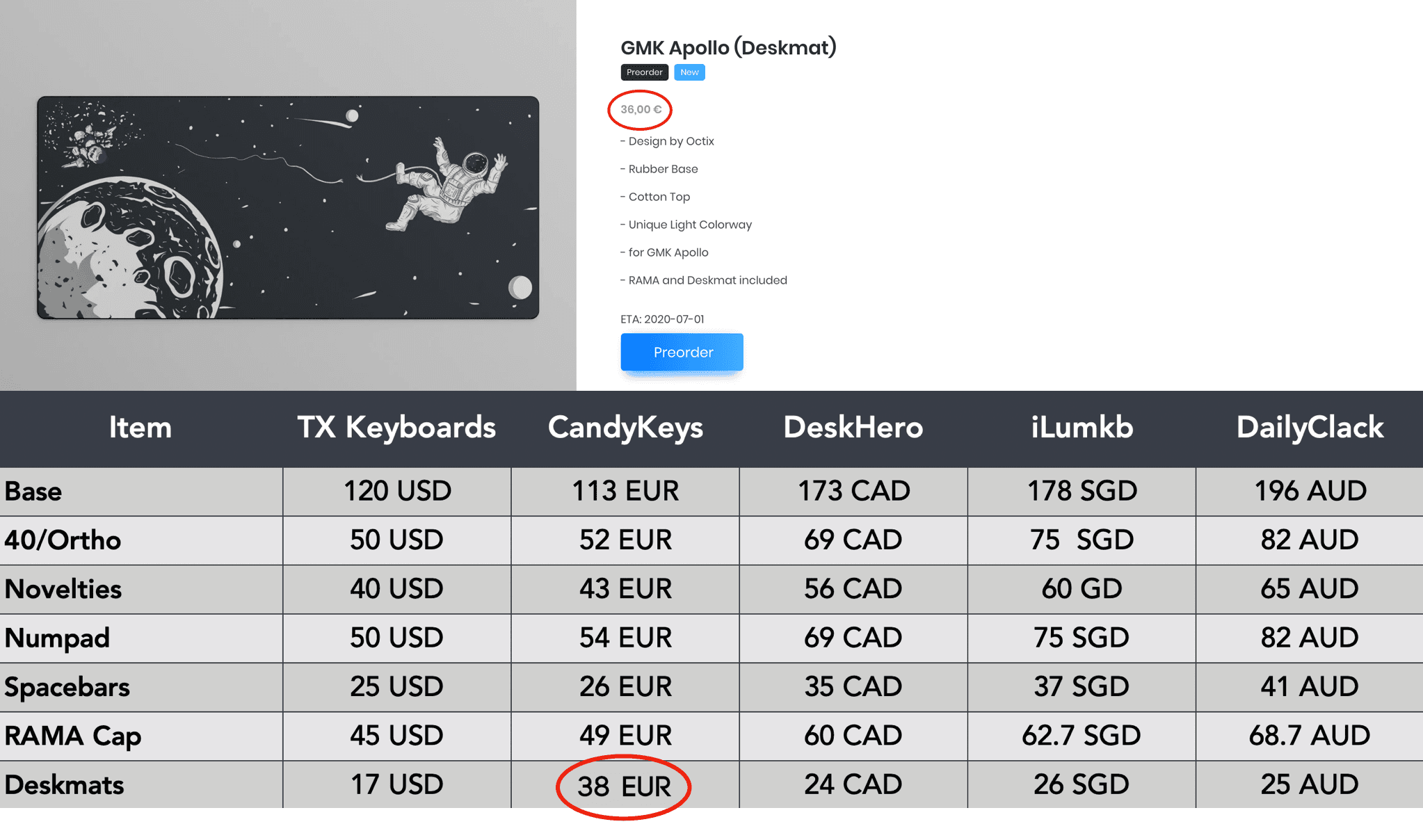The height and width of the screenshot is (840, 1423).
Task: Click the GMK Apollo (Deskmat) title
Action: coord(728,47)
